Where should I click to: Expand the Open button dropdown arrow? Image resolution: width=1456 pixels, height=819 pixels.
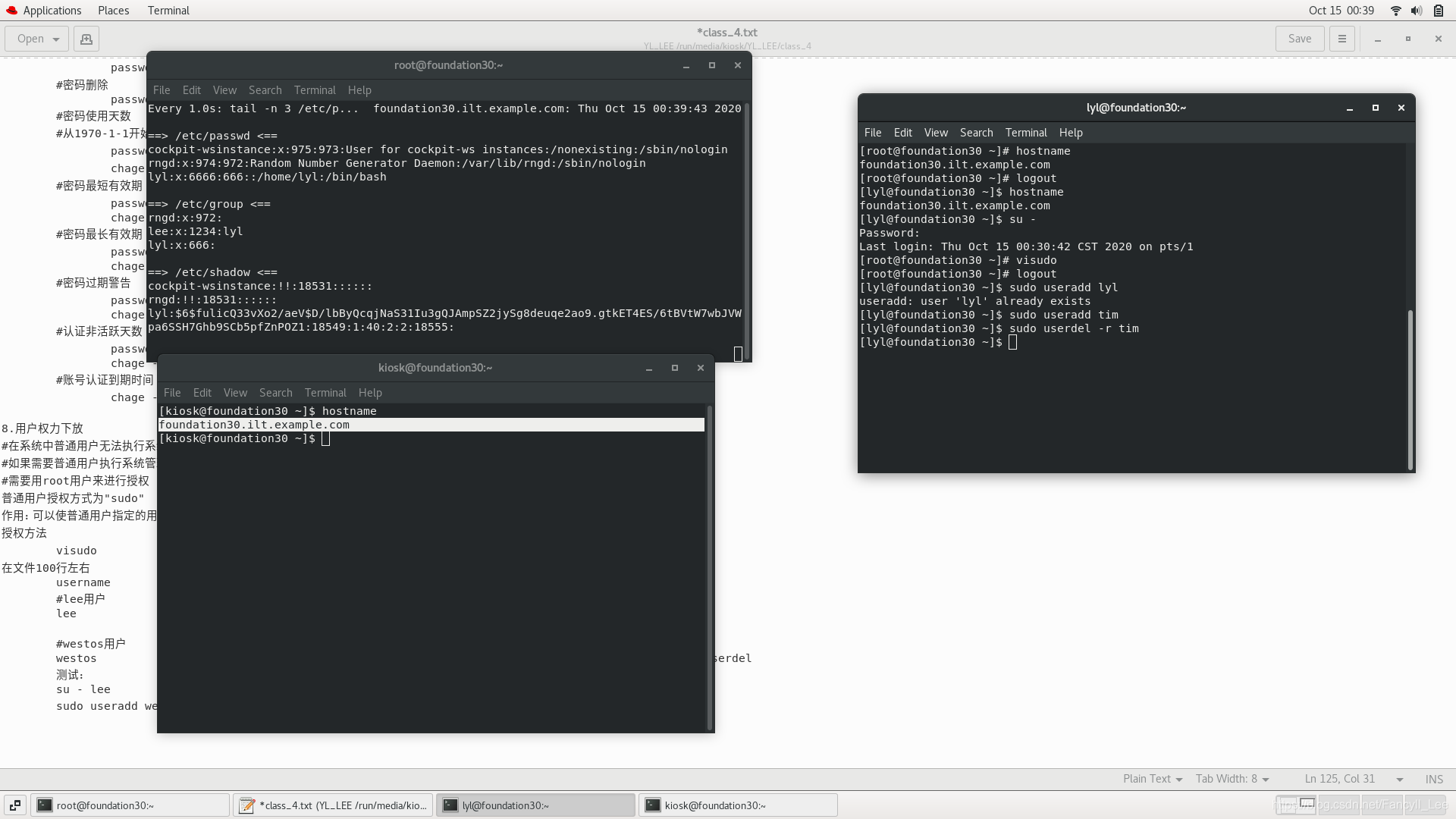tap(56, 39)
